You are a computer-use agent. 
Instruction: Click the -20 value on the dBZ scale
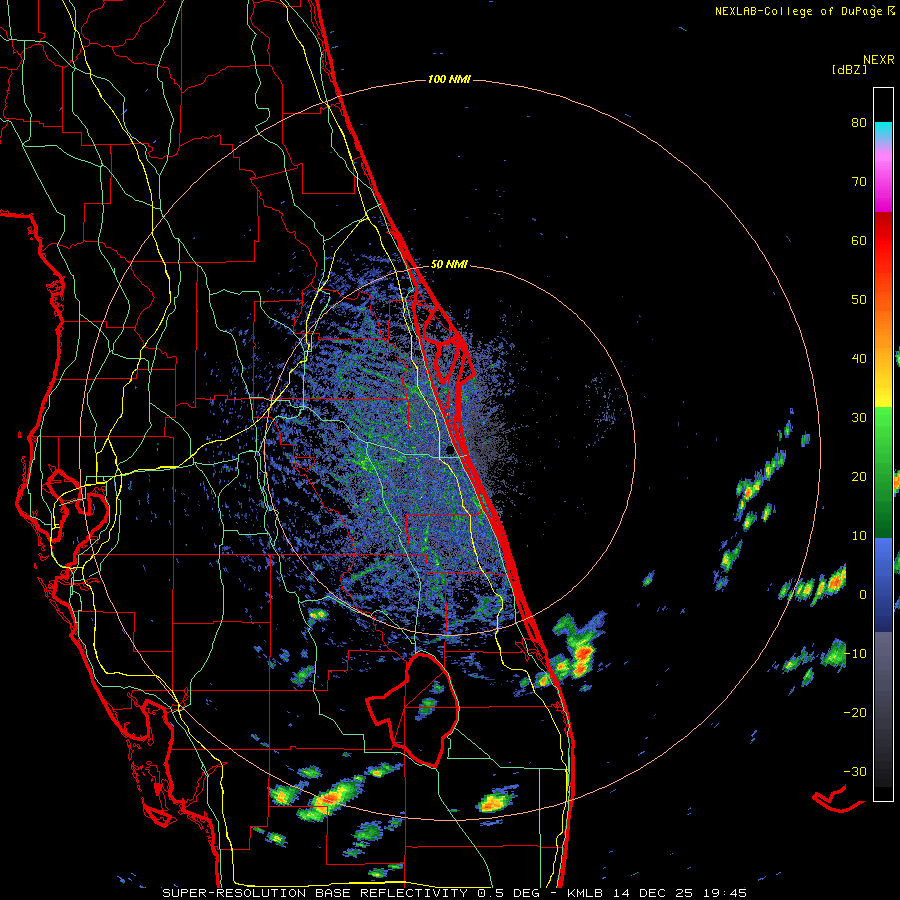[x=855, y=712]
